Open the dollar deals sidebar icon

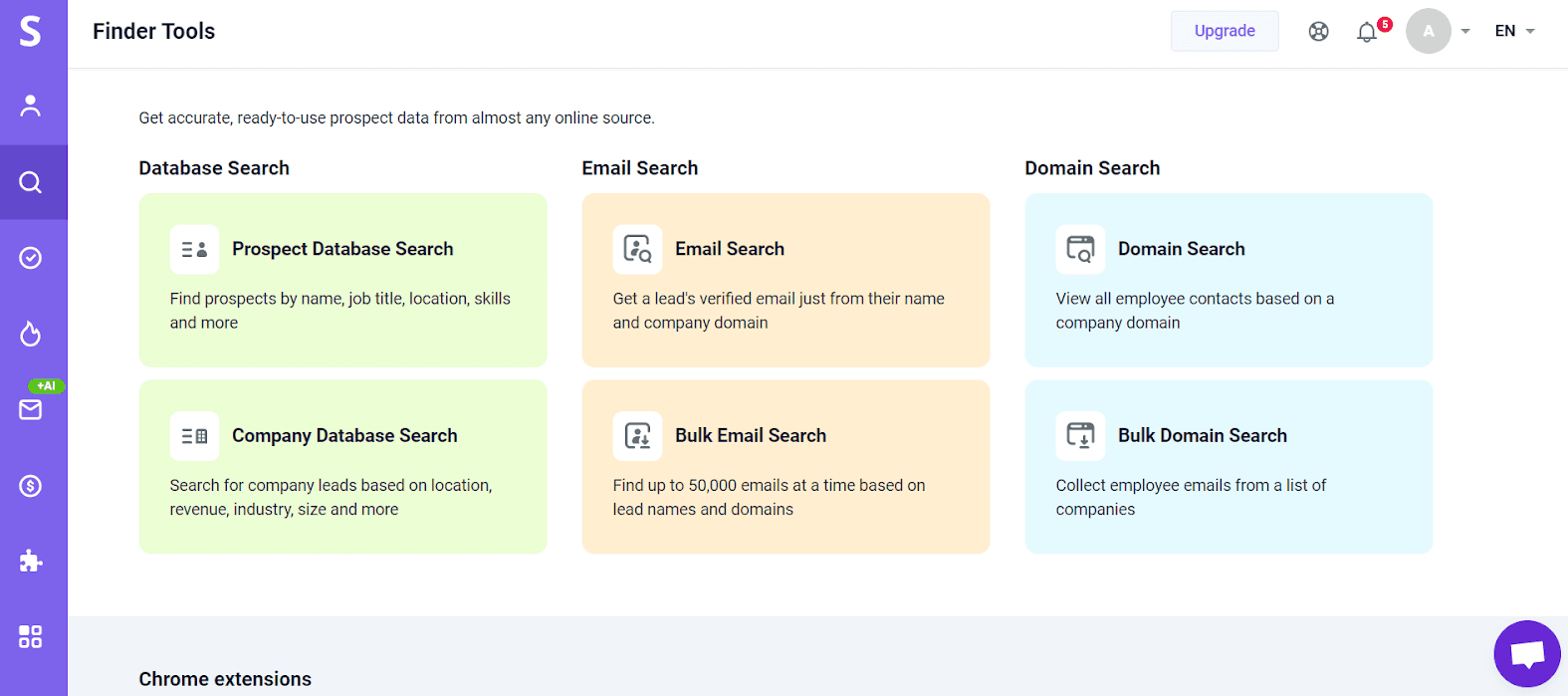(x=31, y=486)
